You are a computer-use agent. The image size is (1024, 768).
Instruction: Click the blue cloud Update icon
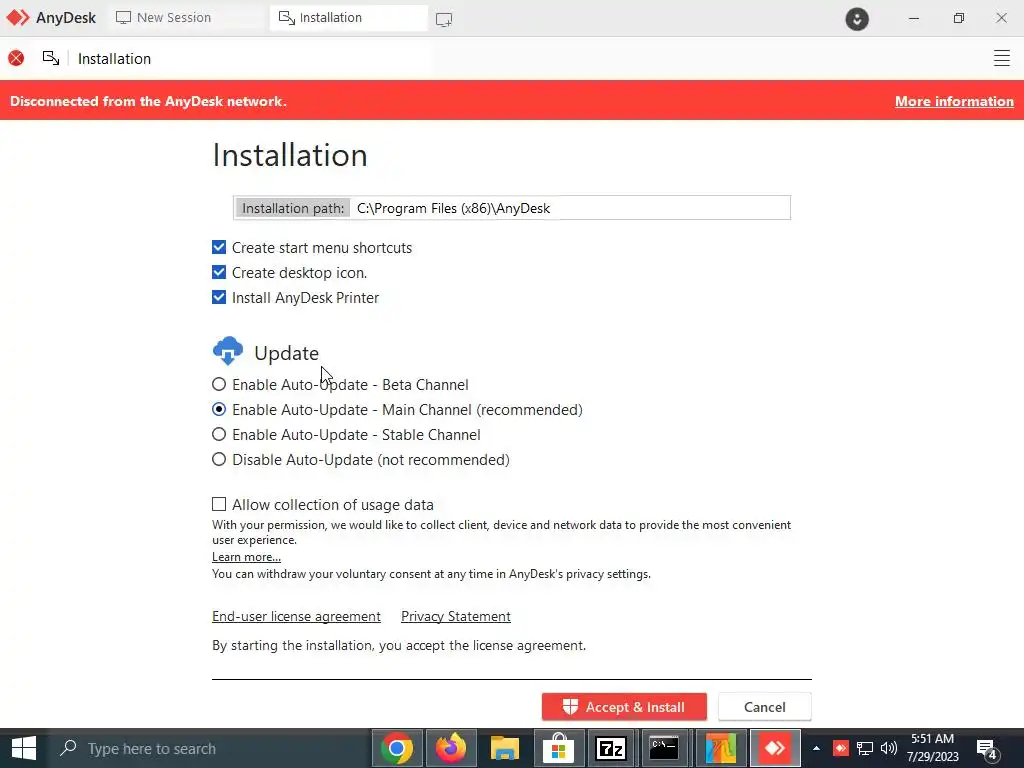[228, 351]
